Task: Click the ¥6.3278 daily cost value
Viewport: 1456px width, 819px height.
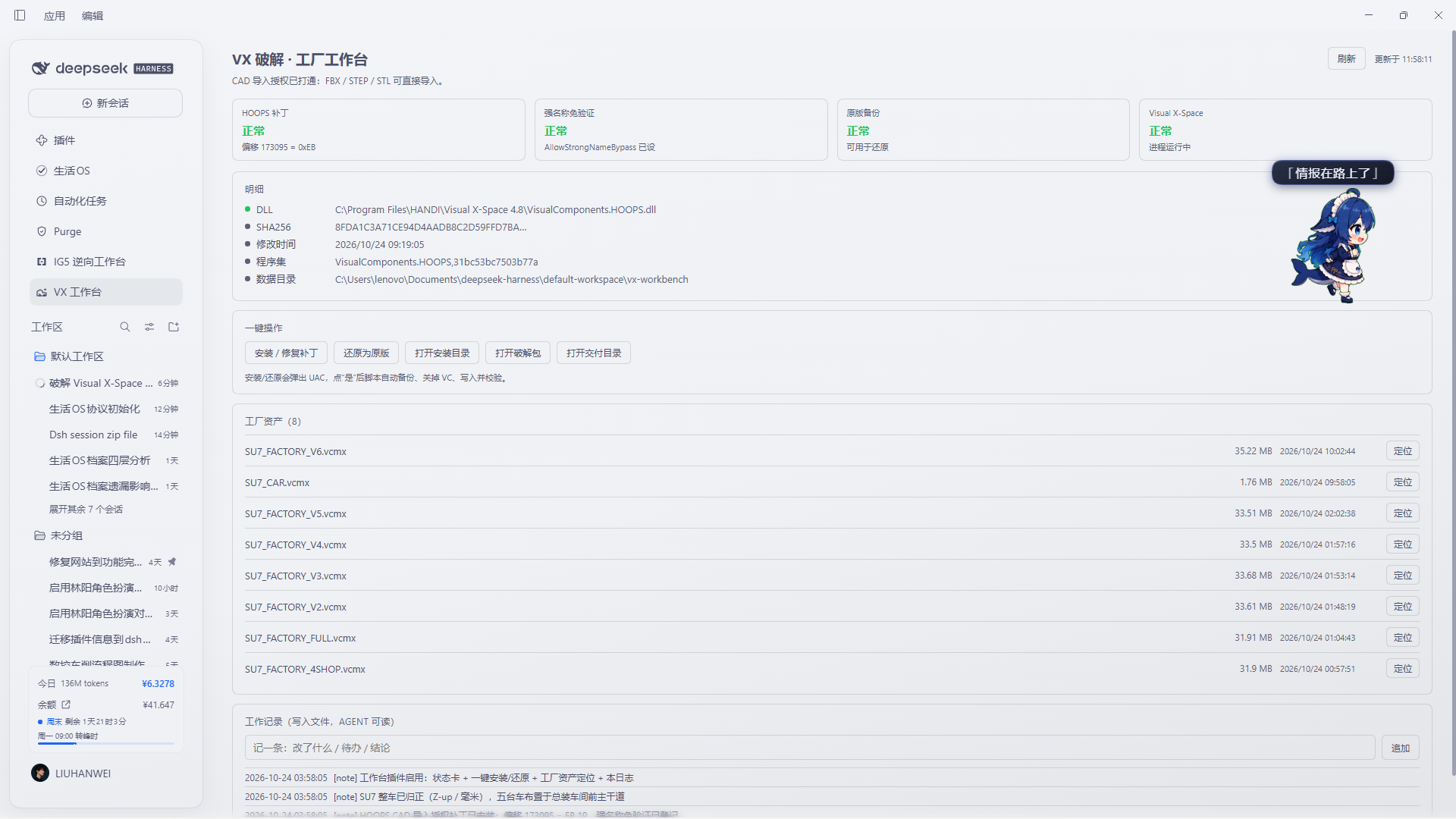Action: (x=158, y=683)
